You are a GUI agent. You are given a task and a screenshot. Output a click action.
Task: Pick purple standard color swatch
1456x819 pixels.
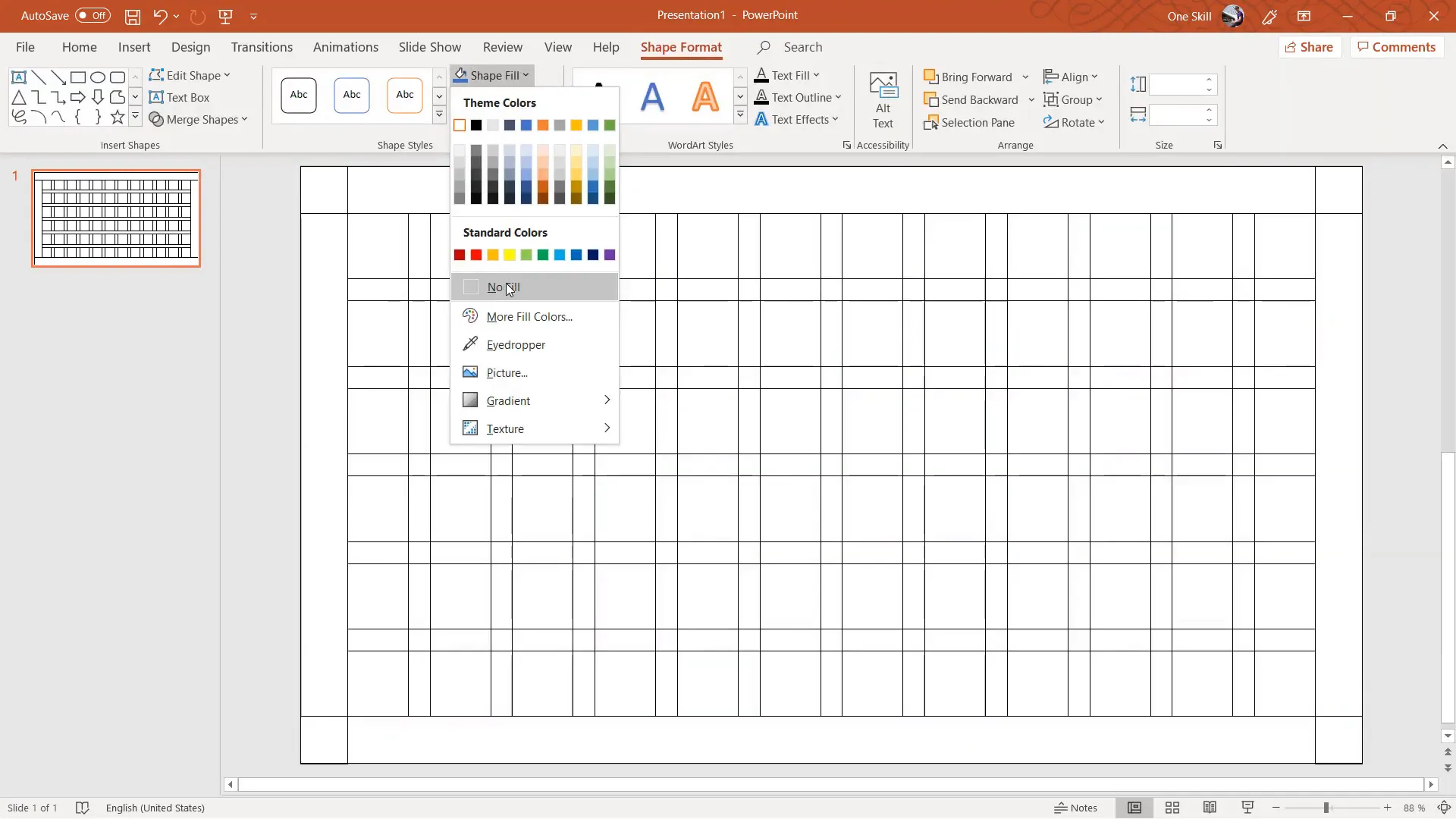(x=610, y=255)
